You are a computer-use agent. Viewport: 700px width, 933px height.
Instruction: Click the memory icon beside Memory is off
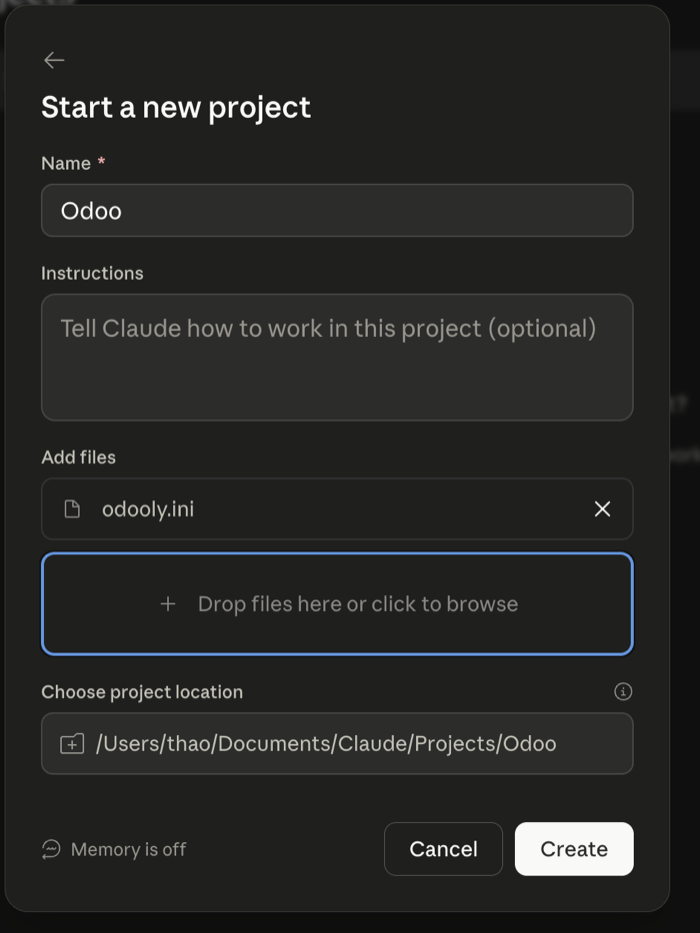click(51, 849)
